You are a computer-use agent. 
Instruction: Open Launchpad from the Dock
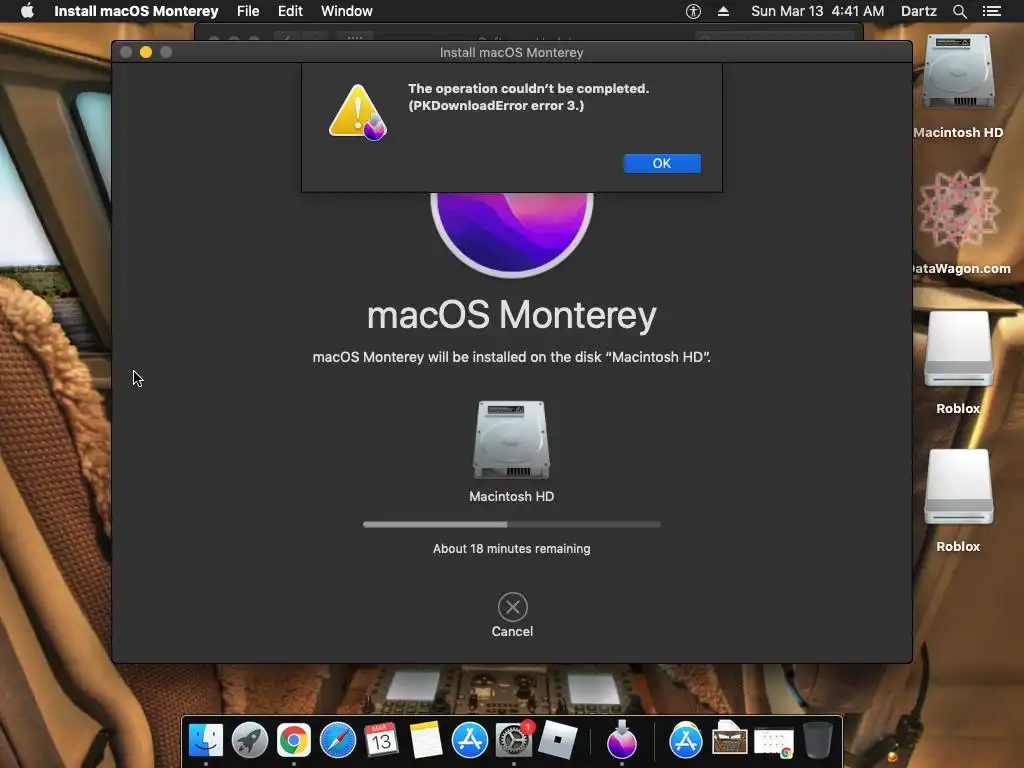(249, 740)
